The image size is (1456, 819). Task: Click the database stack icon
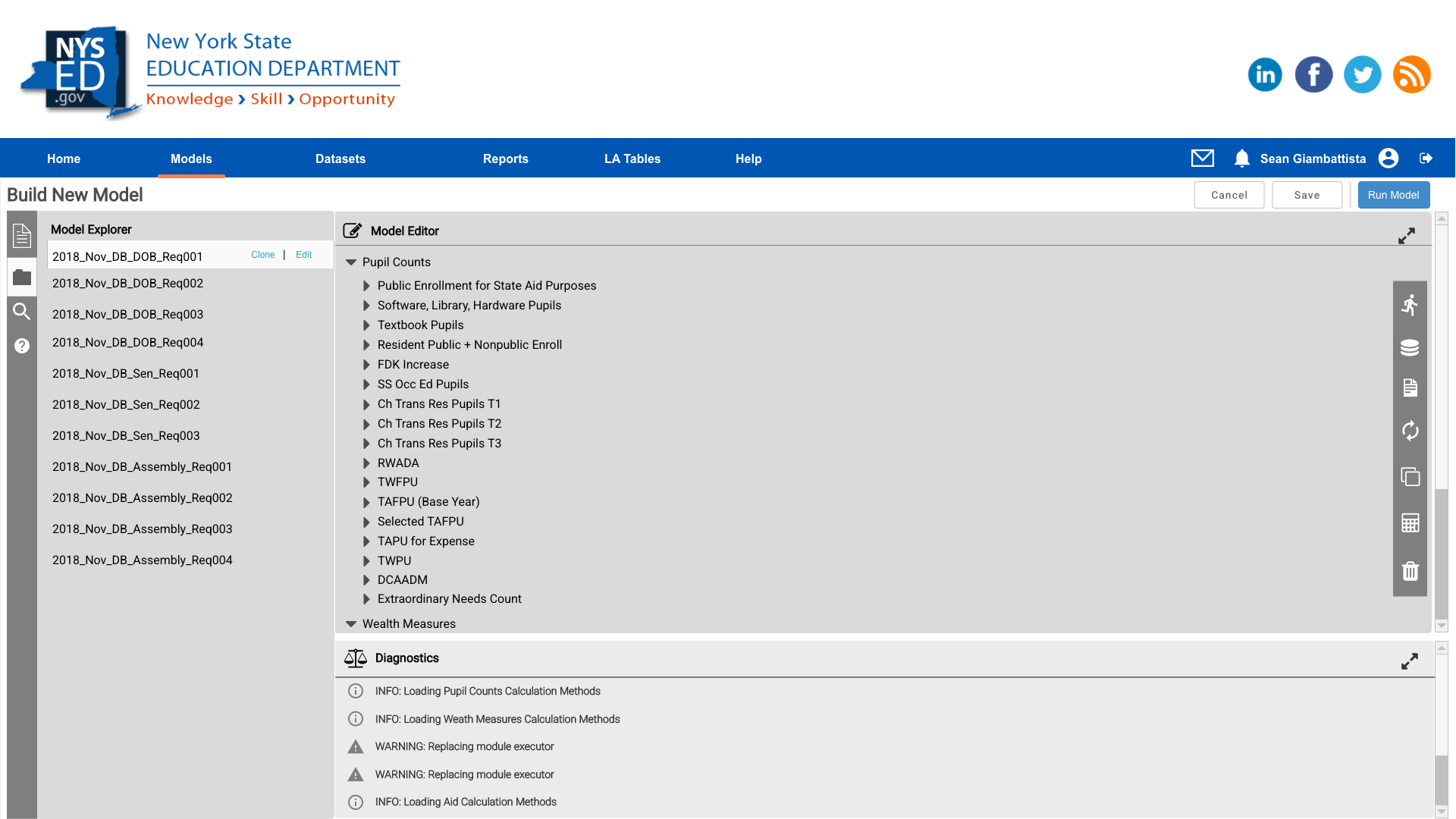[1410, 347]
